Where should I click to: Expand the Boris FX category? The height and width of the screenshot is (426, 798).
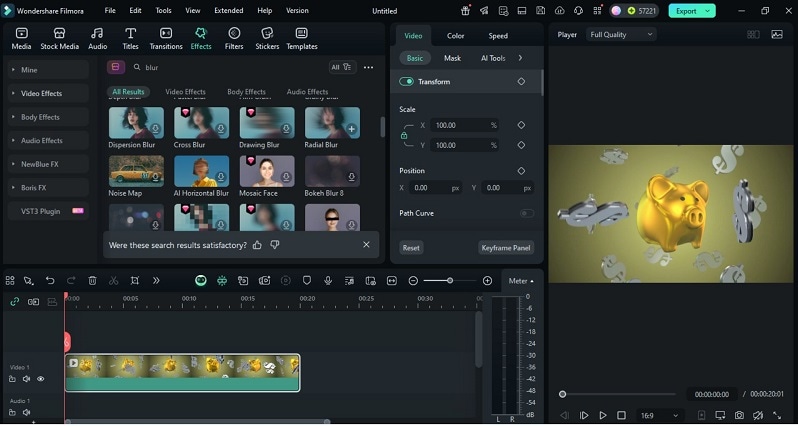tap(48, 188)
